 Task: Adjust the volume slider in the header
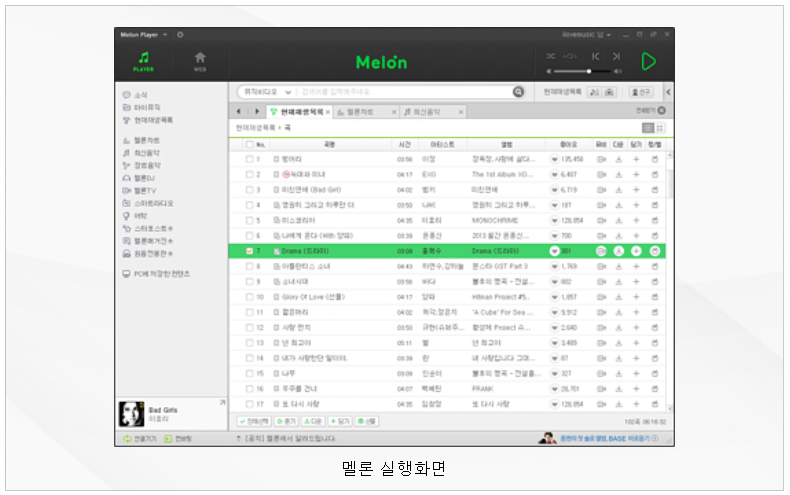click(580, 71)
